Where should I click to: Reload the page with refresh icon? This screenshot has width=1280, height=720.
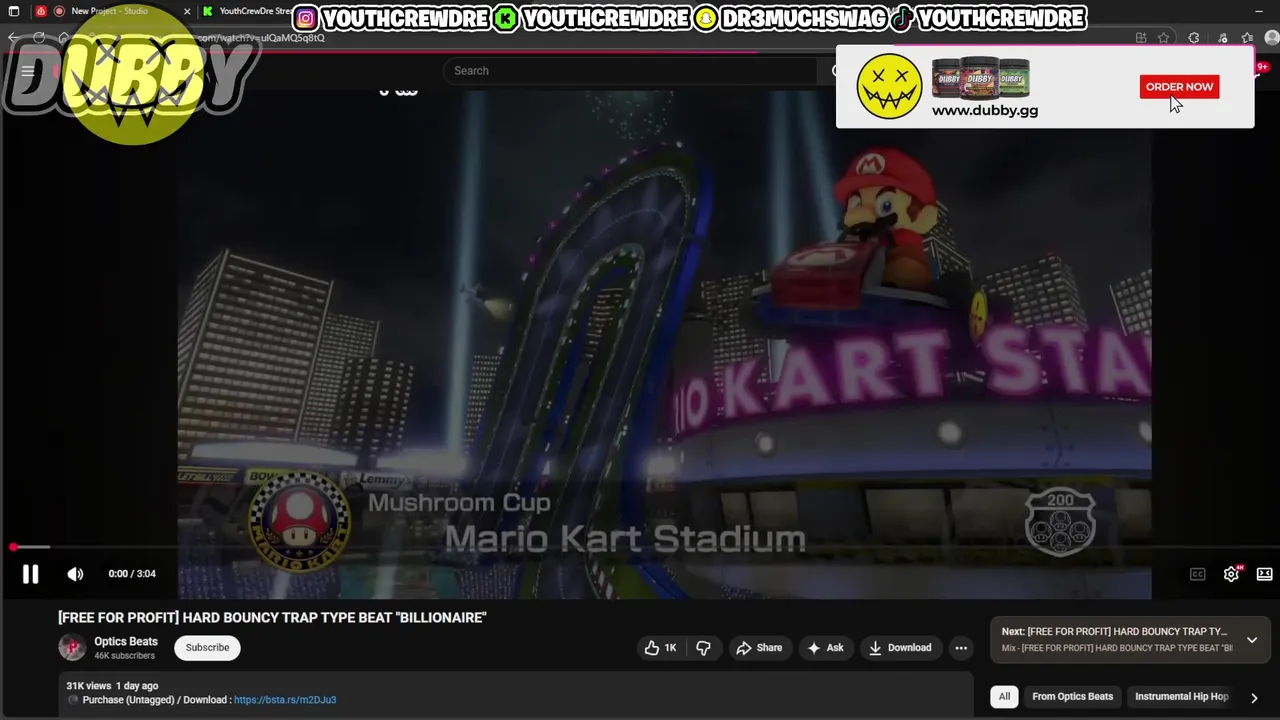pos(39,38)
